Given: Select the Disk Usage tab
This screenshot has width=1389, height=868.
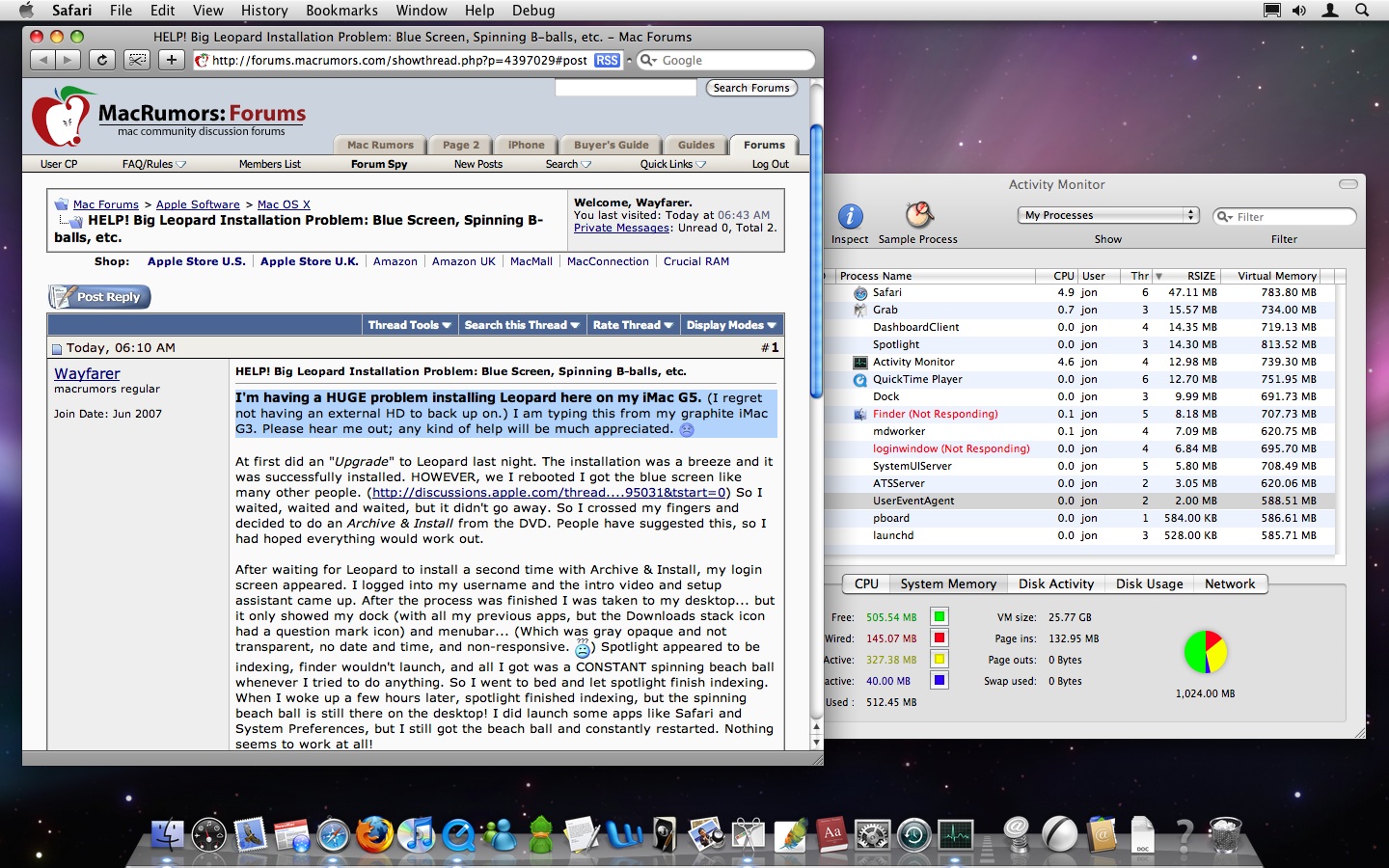Looking at the screenshot, I should [1150, 583].
